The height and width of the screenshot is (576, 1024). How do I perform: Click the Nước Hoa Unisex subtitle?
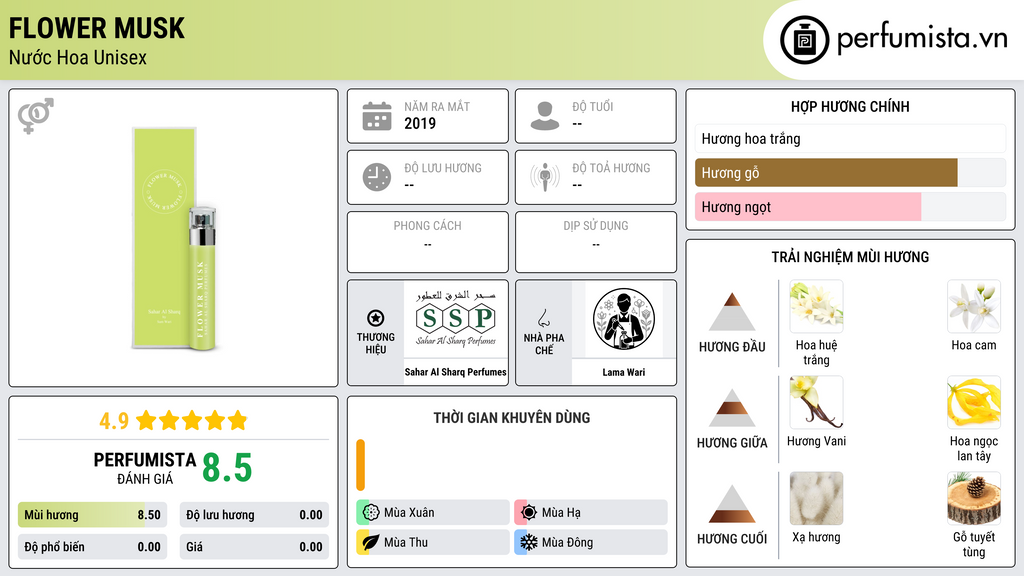pos(78,57)
